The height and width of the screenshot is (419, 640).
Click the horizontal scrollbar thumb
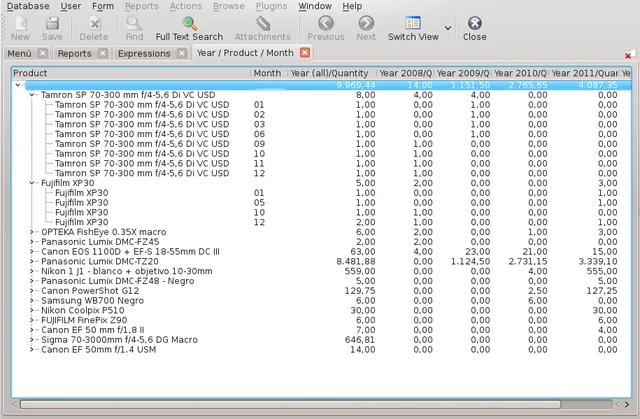tap(291, 404)
